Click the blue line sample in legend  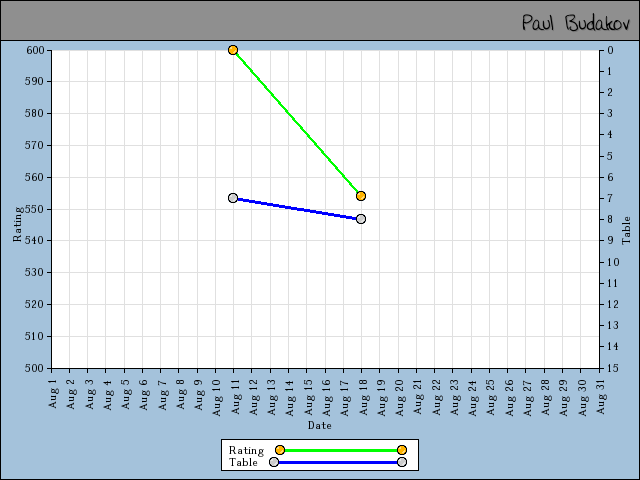(338, 462)
